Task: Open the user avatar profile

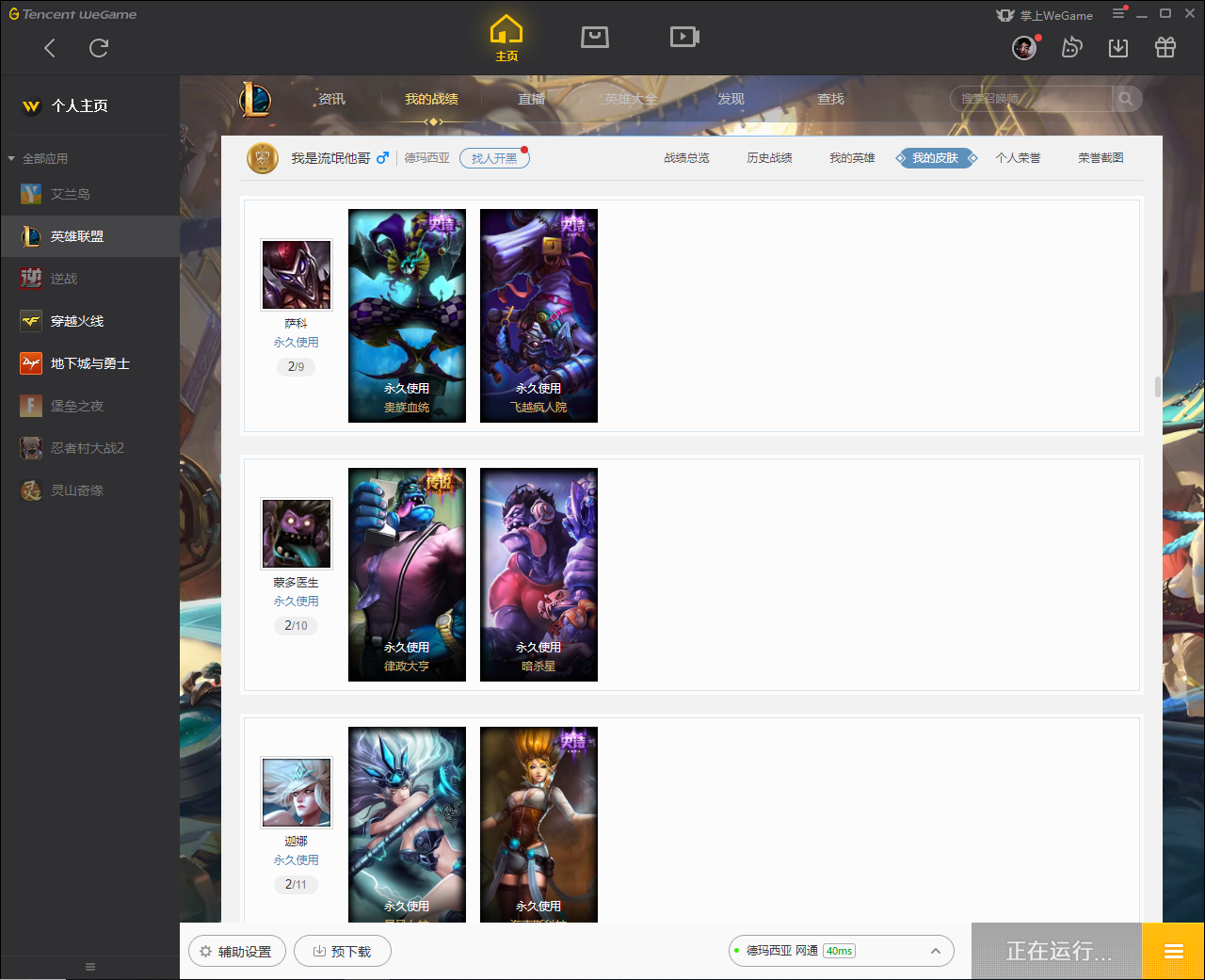Action: pyautogui.click(x=1024, y=47)
